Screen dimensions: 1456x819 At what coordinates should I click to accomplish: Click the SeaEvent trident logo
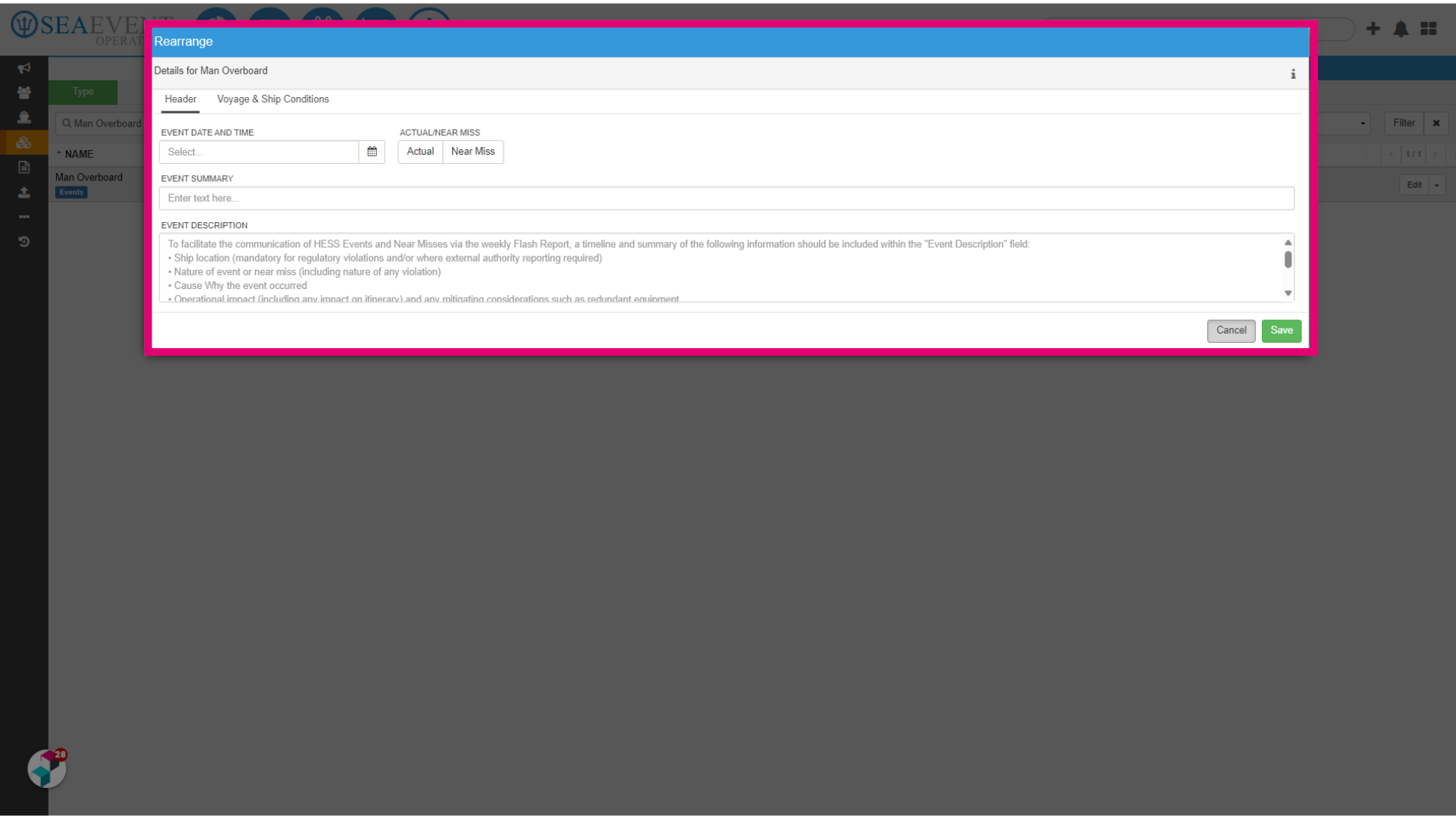24,25
